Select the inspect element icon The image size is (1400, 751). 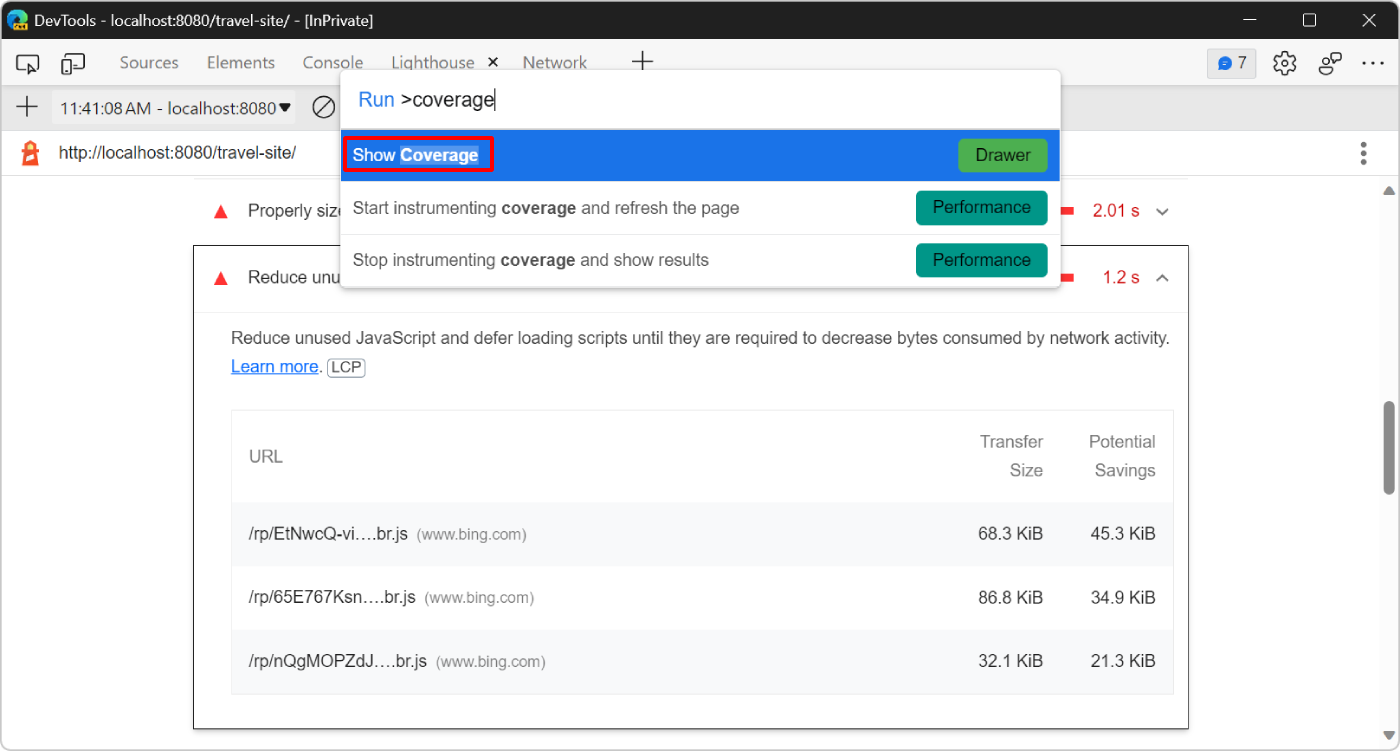pos(27,62)
